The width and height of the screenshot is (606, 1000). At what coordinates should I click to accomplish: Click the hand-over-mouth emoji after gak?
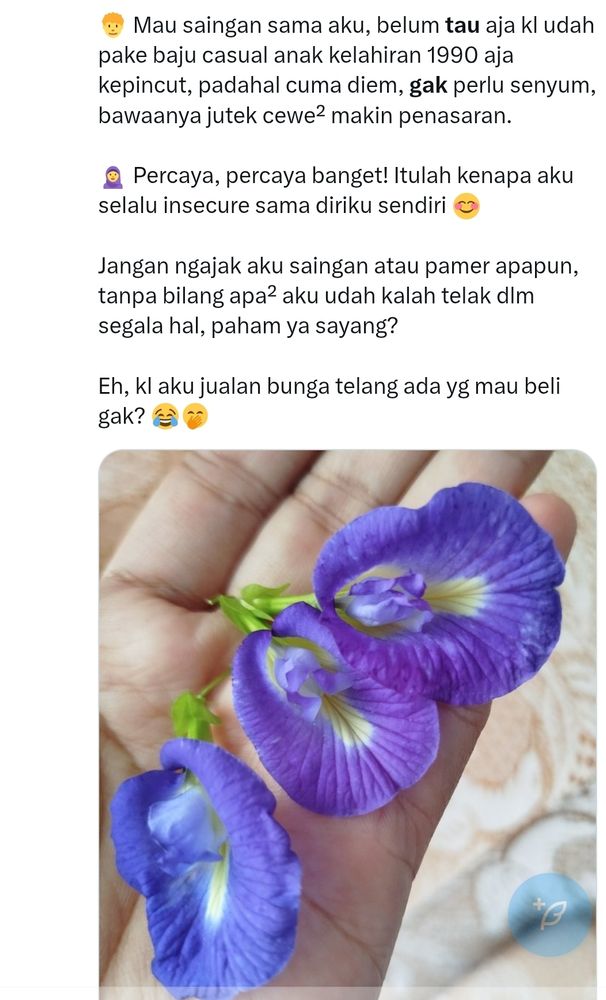click(x=195, y=417)
